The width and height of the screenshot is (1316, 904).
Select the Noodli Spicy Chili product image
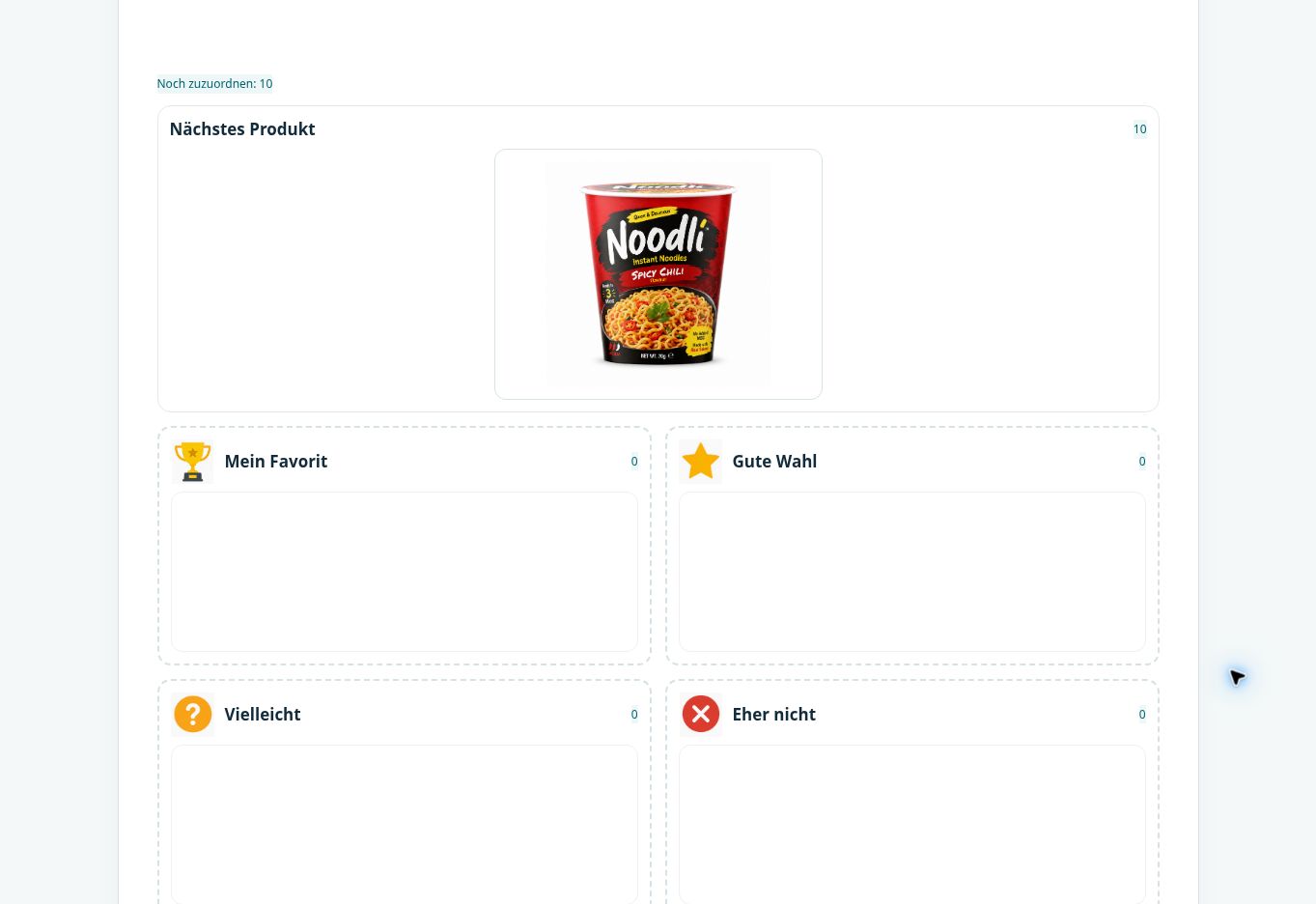[x=658, y=274]
